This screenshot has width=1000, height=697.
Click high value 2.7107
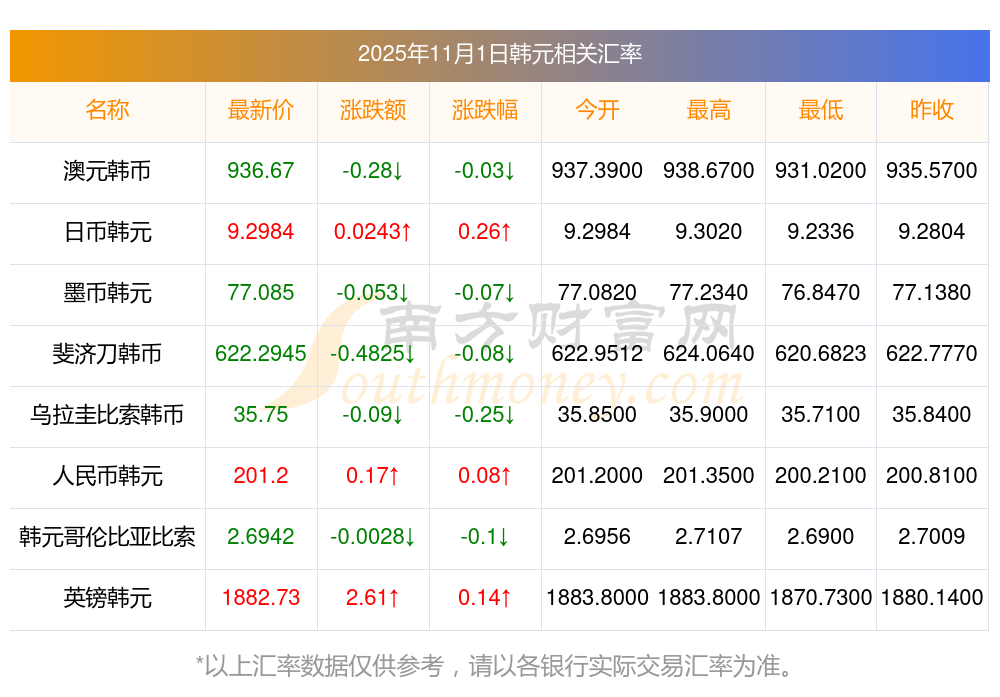point(709,537)
